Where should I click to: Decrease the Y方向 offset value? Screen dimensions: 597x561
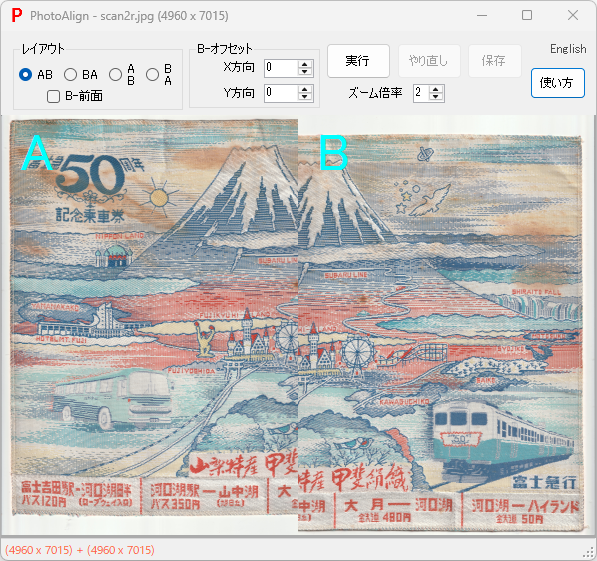305,97
